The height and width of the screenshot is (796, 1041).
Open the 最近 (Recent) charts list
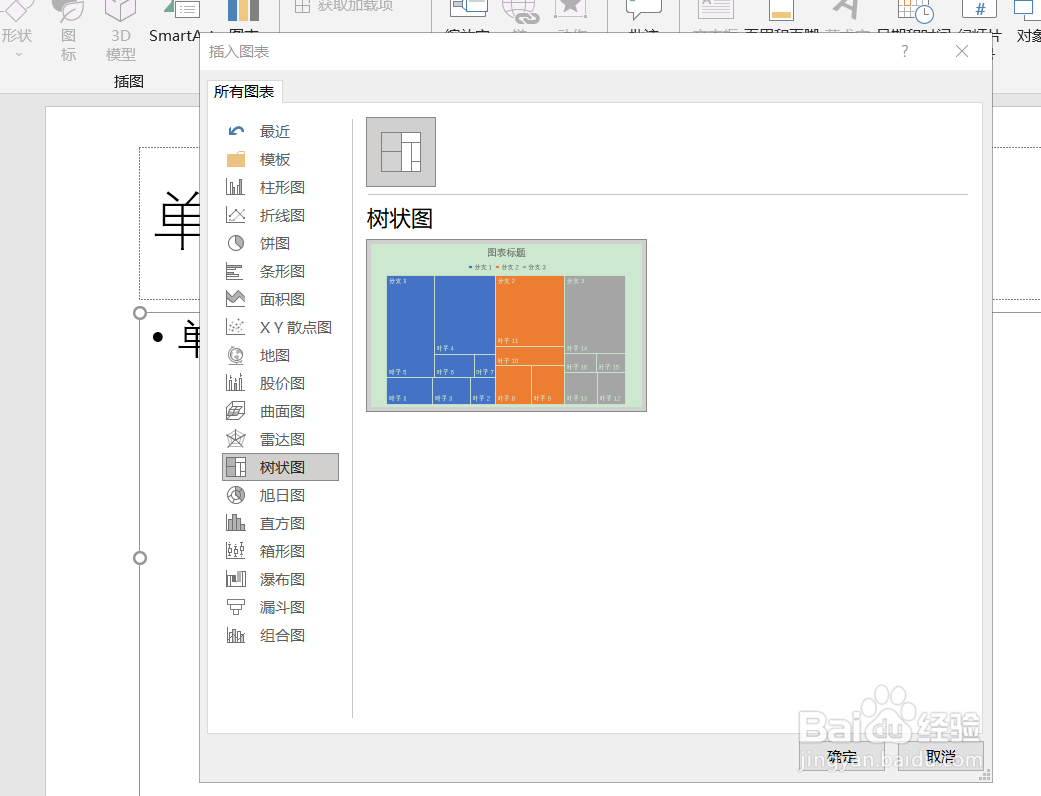click(275, 130)
